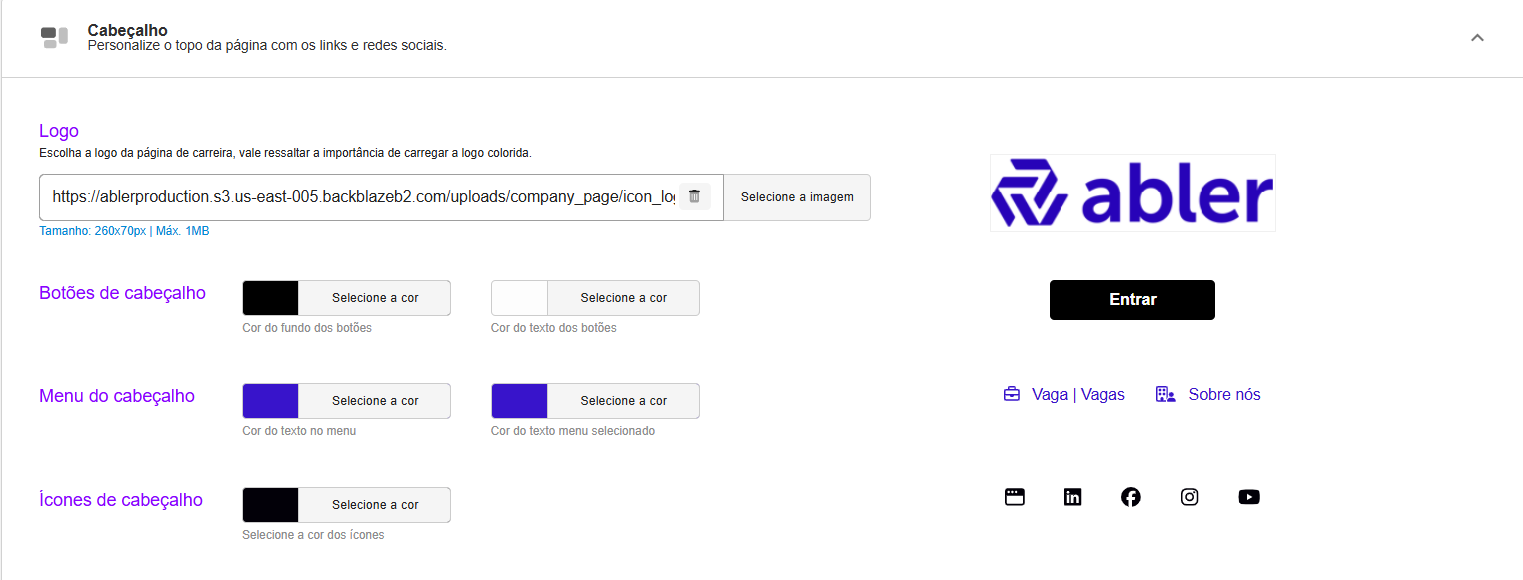
Task: Click the Instagram icon in preview
Action: pyautogui.click(x=1189, y=497)
